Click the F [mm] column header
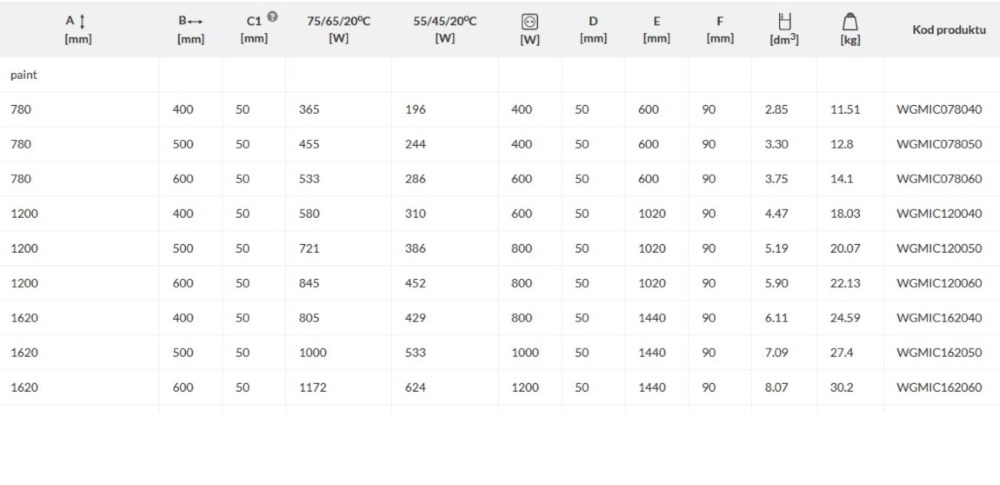 (x=720, y=29)
